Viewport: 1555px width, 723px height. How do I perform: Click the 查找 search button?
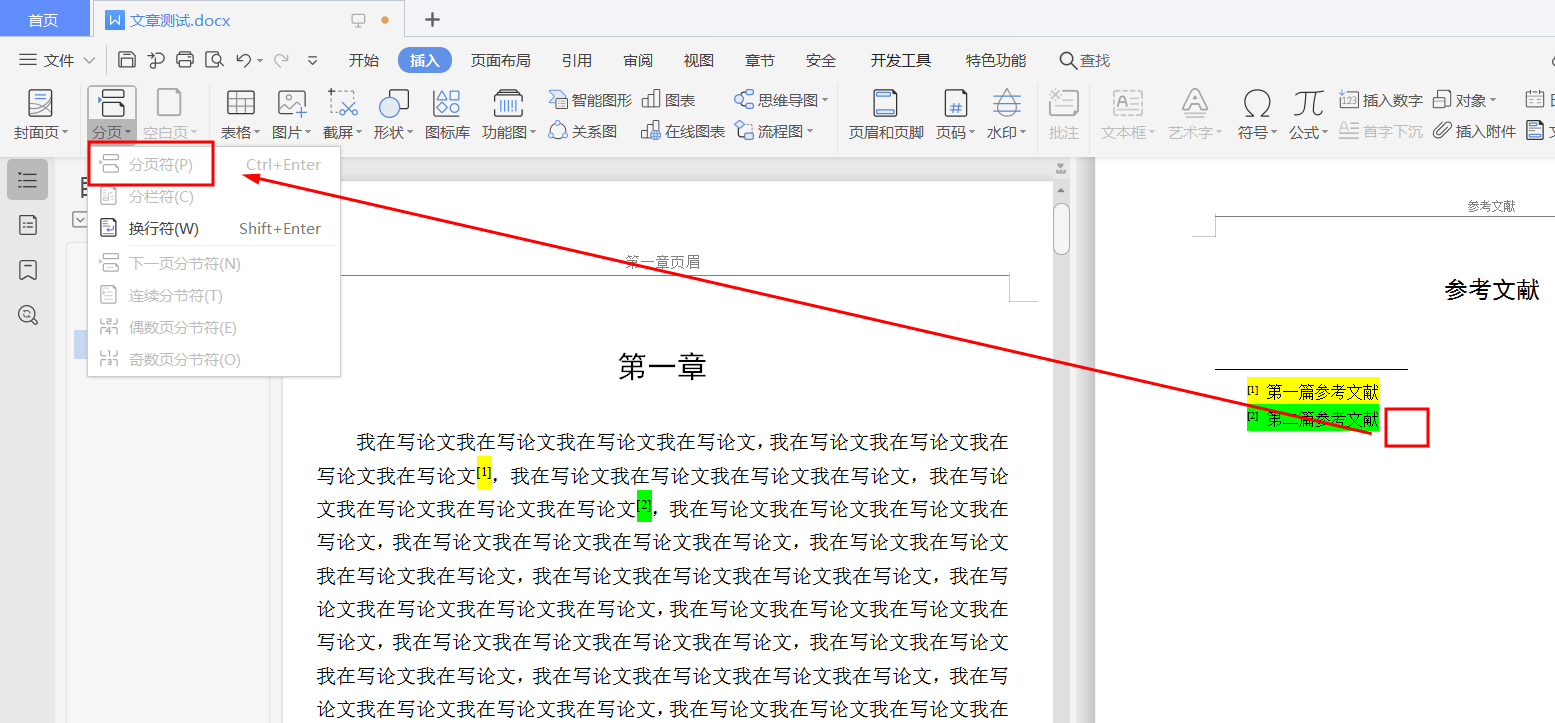pos(1085,60)
